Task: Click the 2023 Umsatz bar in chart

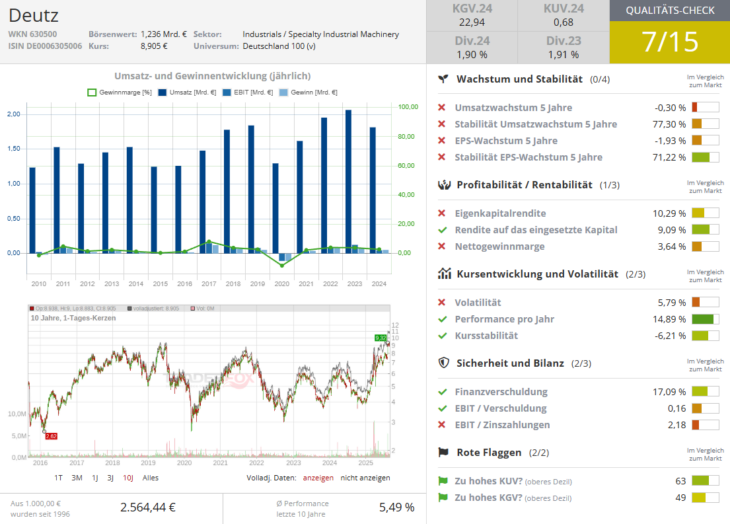Action: pos(348,181)
